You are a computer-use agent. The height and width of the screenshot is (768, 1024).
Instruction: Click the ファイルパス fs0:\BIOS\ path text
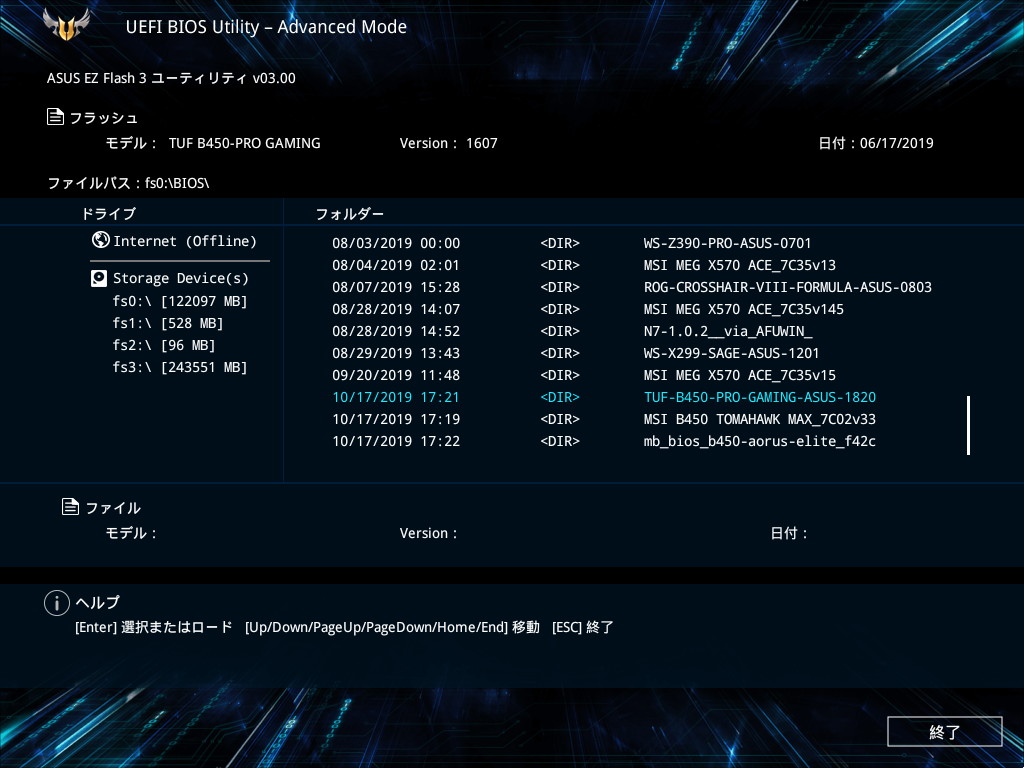128,183
